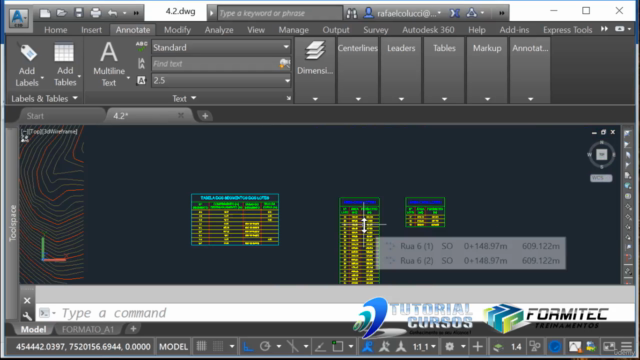
Task: Open the AutoCAD application menu button
Action: pyautogui.click(x=18, y=18)
